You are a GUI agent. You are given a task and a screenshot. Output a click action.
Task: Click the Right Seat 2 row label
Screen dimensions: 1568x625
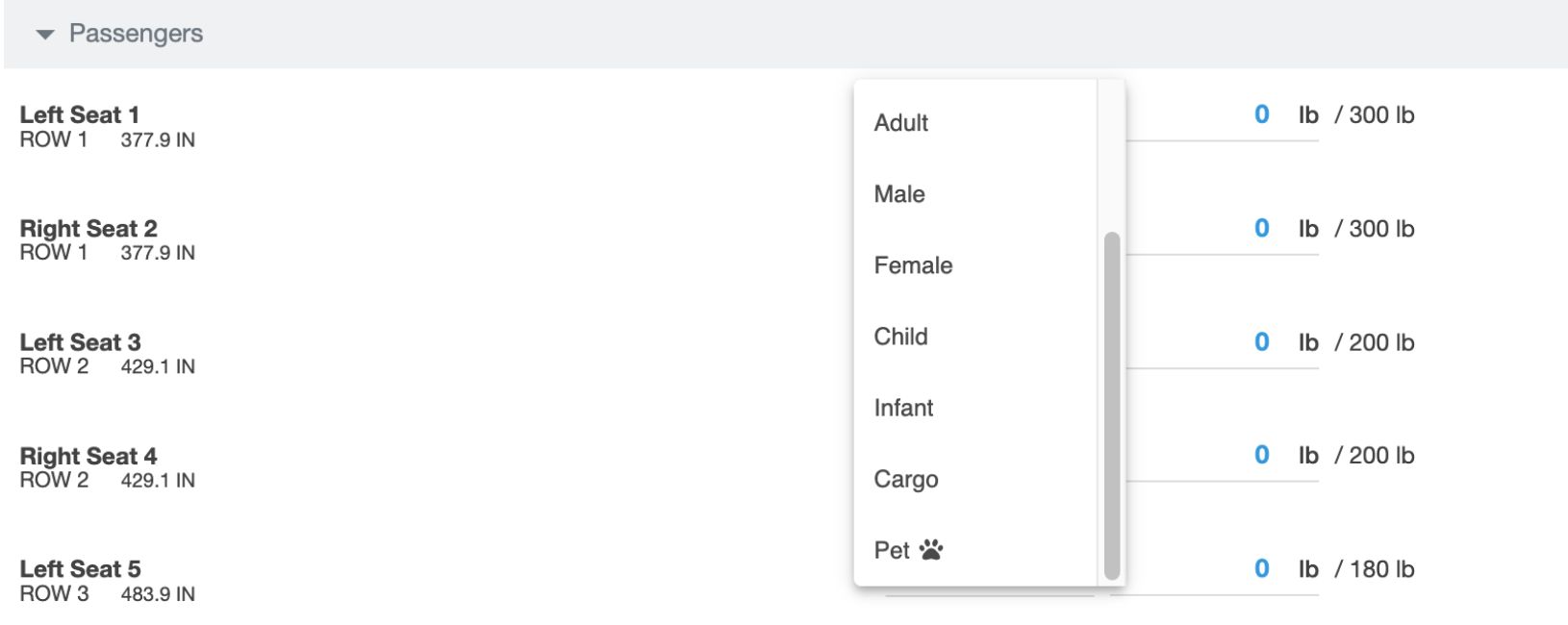[x=89, y=229]
